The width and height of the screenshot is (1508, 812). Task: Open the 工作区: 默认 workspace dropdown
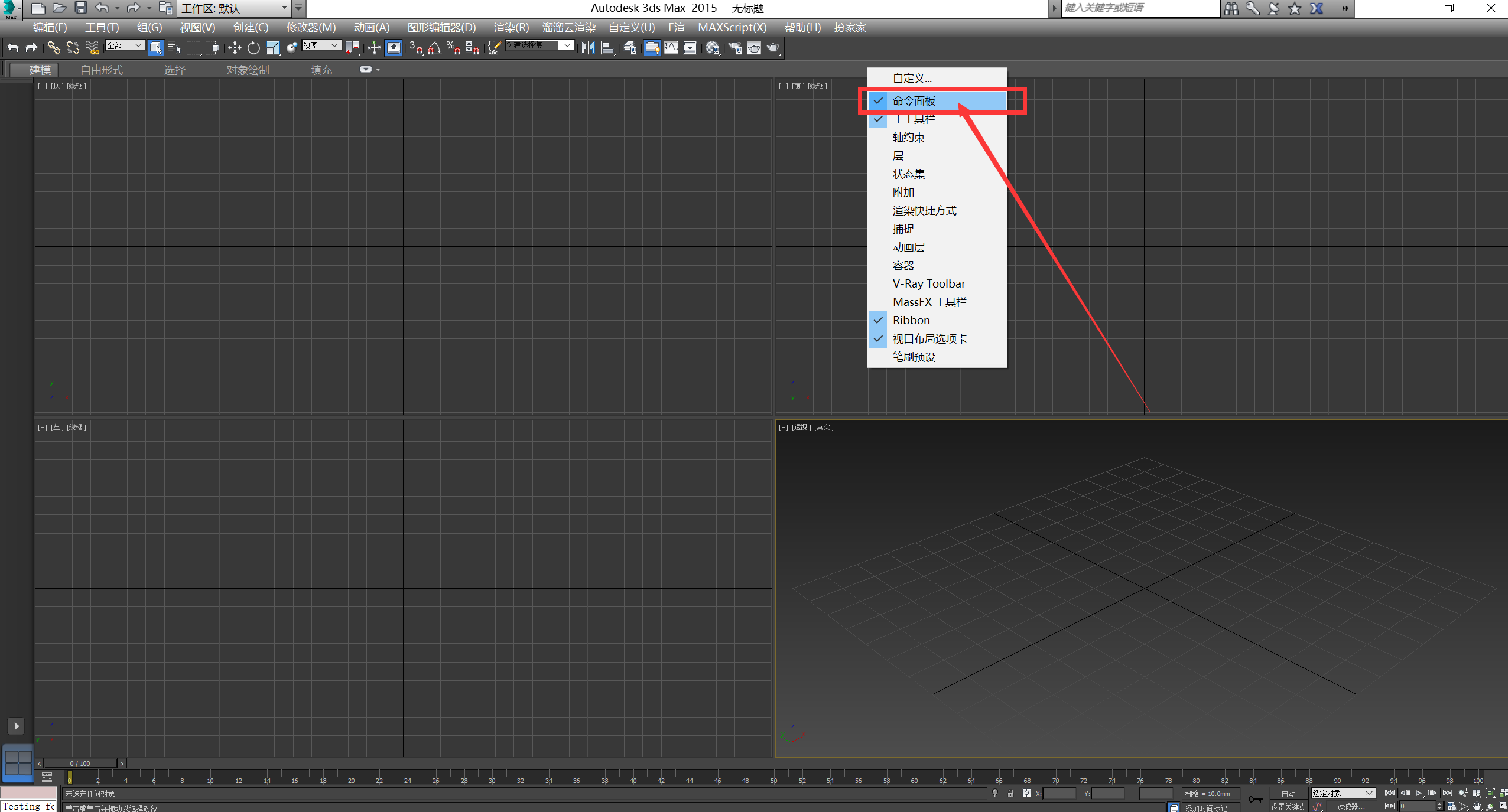[234, 8]
